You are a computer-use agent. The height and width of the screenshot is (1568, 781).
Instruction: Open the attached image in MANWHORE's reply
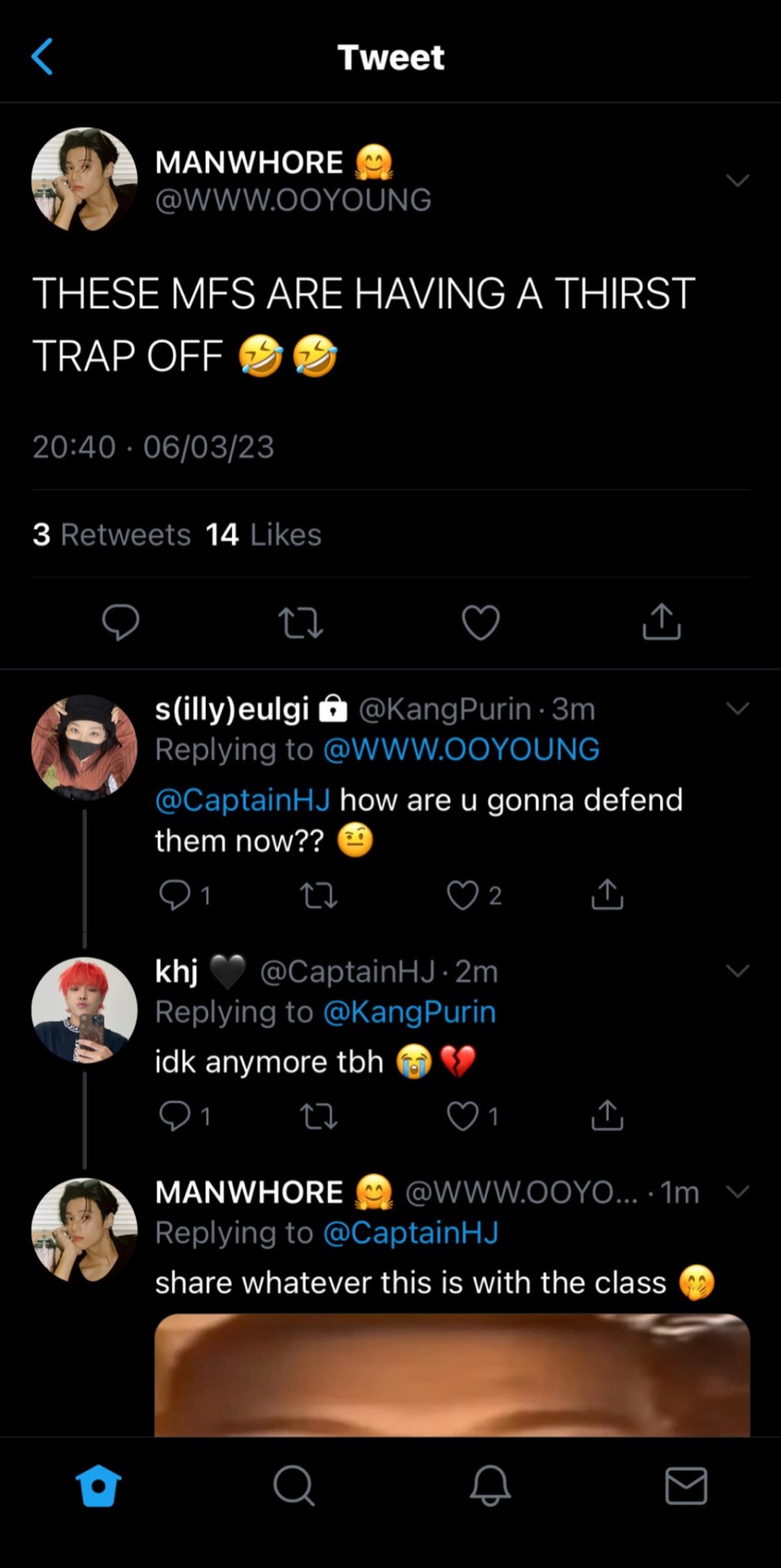pyautogui.click(x=452, y=1374)
